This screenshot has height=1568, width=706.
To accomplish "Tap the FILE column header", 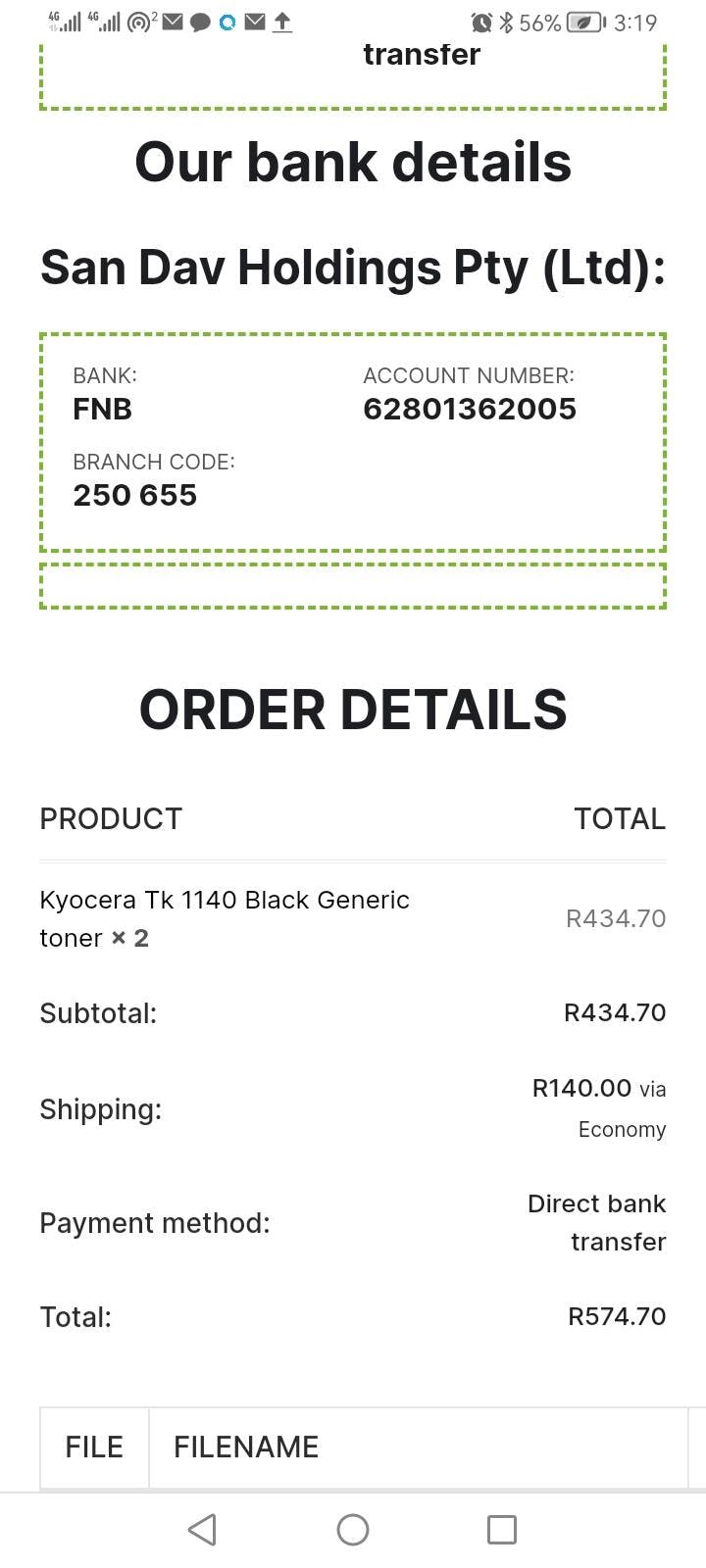I will (94, 1446).
